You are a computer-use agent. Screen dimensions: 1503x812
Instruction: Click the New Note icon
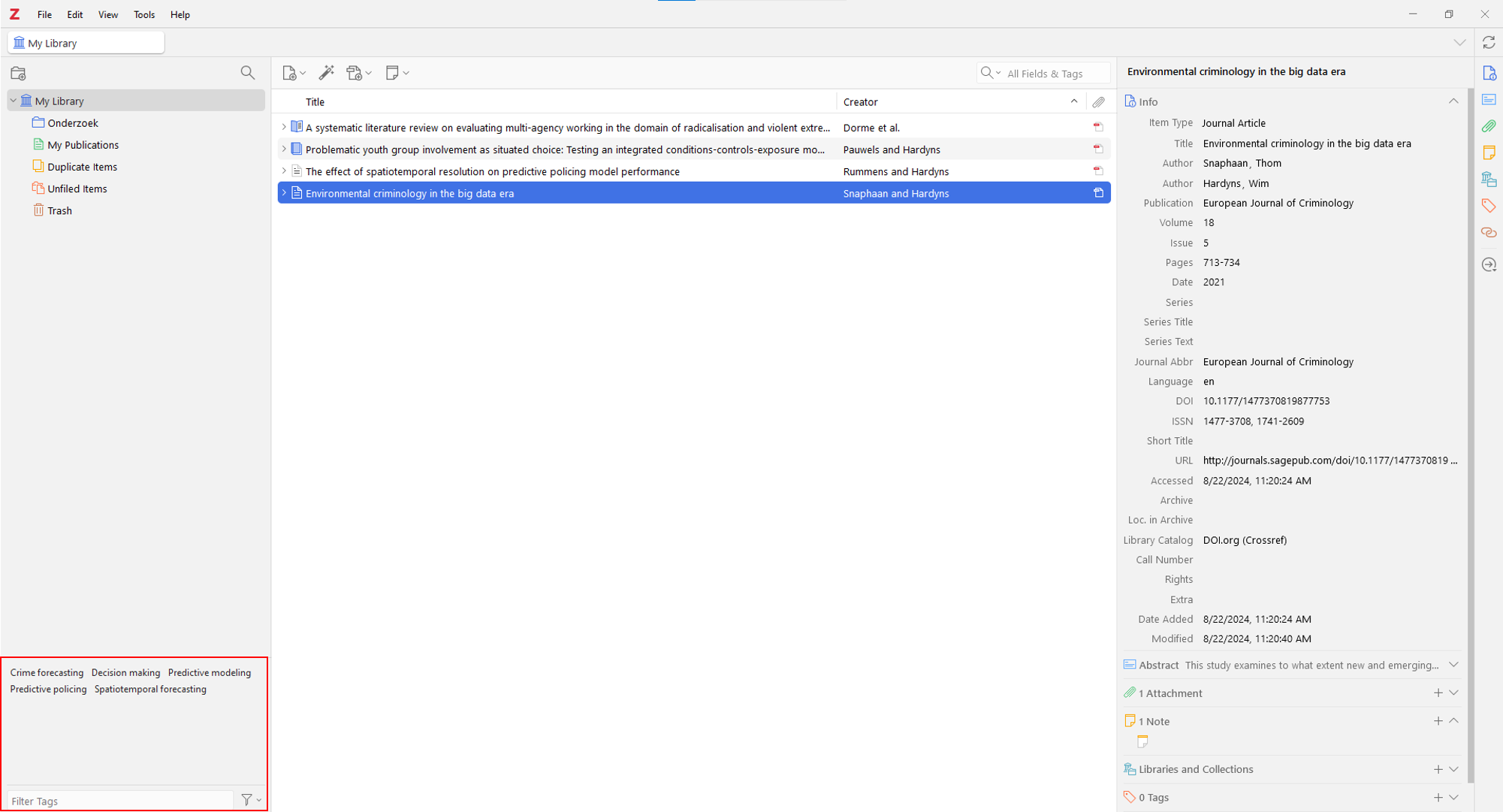tap(397, 73)
